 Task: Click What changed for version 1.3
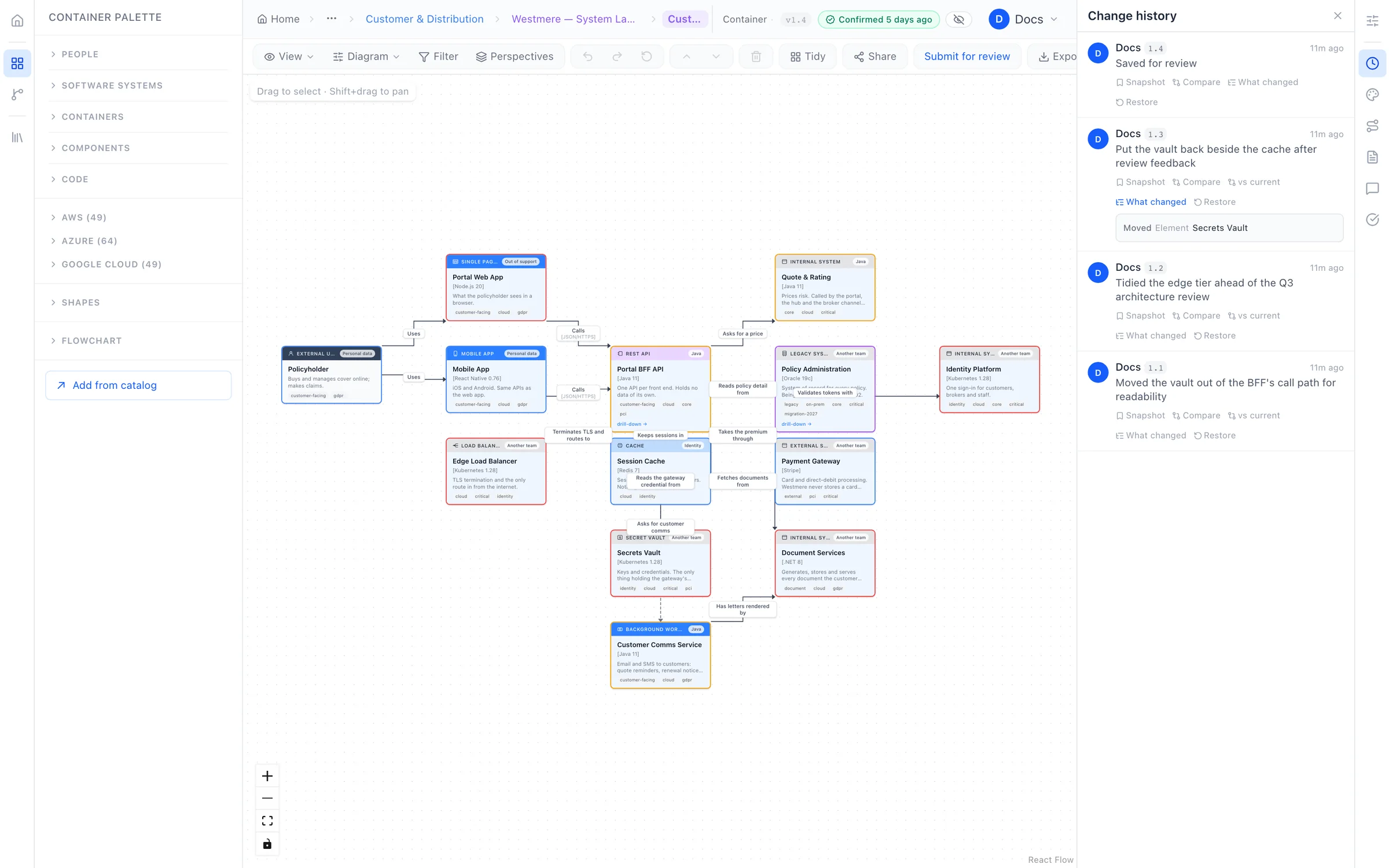coord(1151,202)
